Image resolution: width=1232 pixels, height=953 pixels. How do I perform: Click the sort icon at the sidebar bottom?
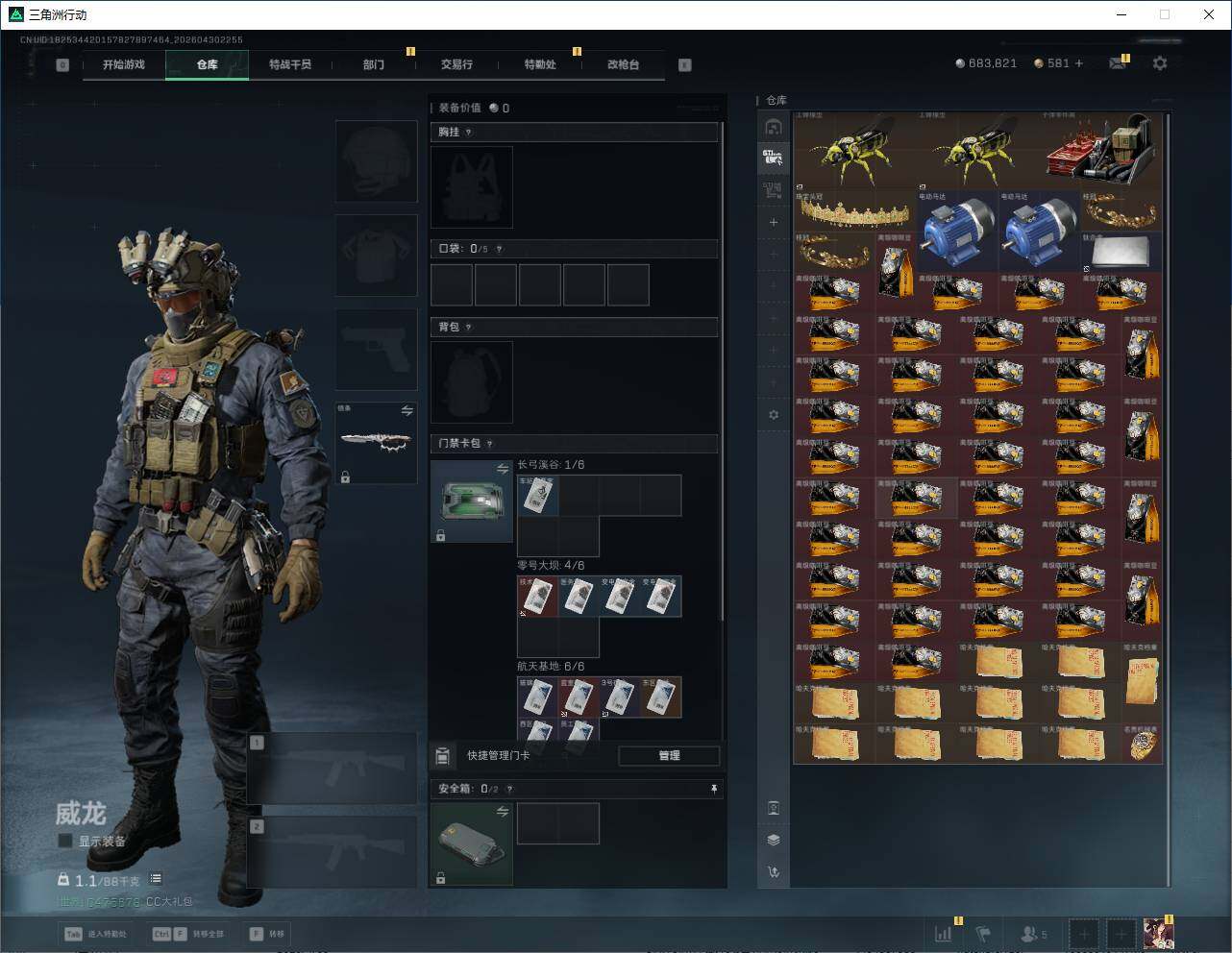pyautogui.click(x=774, y=872)
